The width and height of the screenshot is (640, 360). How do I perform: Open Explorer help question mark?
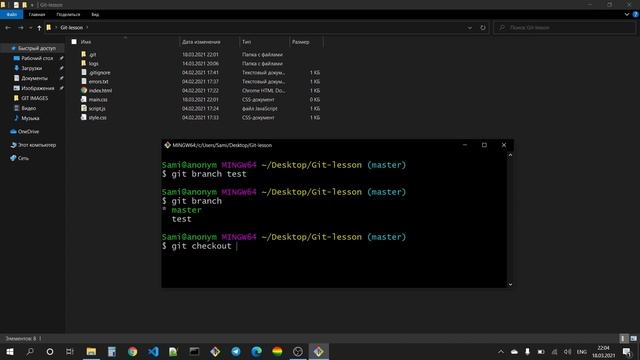point(636,14)
